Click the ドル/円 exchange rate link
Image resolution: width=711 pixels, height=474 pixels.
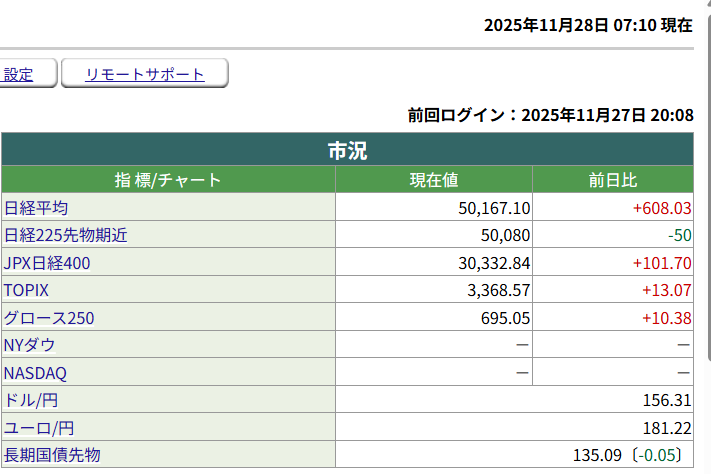pyautogui.click(x=31, y=400)
